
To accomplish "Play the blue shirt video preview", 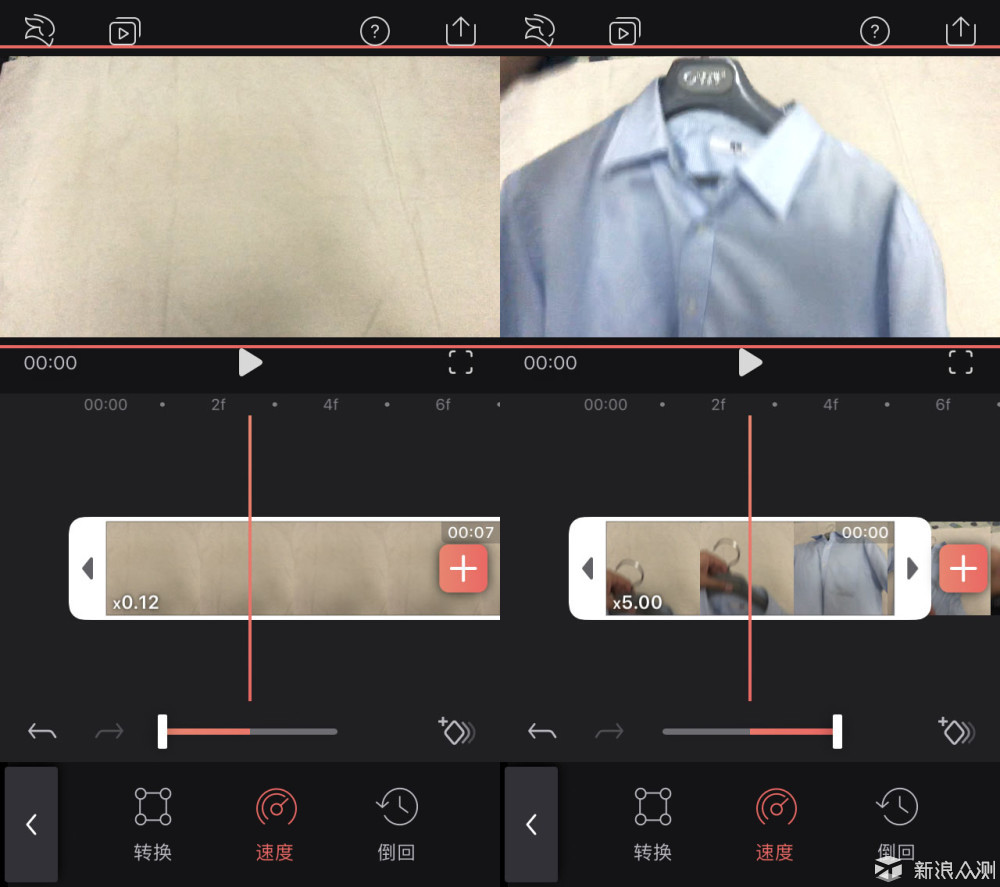I will click(750, 362).
